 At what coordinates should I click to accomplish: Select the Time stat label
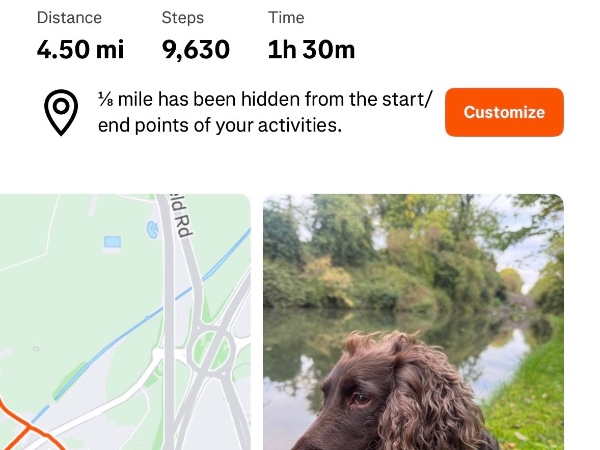(286, 18)
